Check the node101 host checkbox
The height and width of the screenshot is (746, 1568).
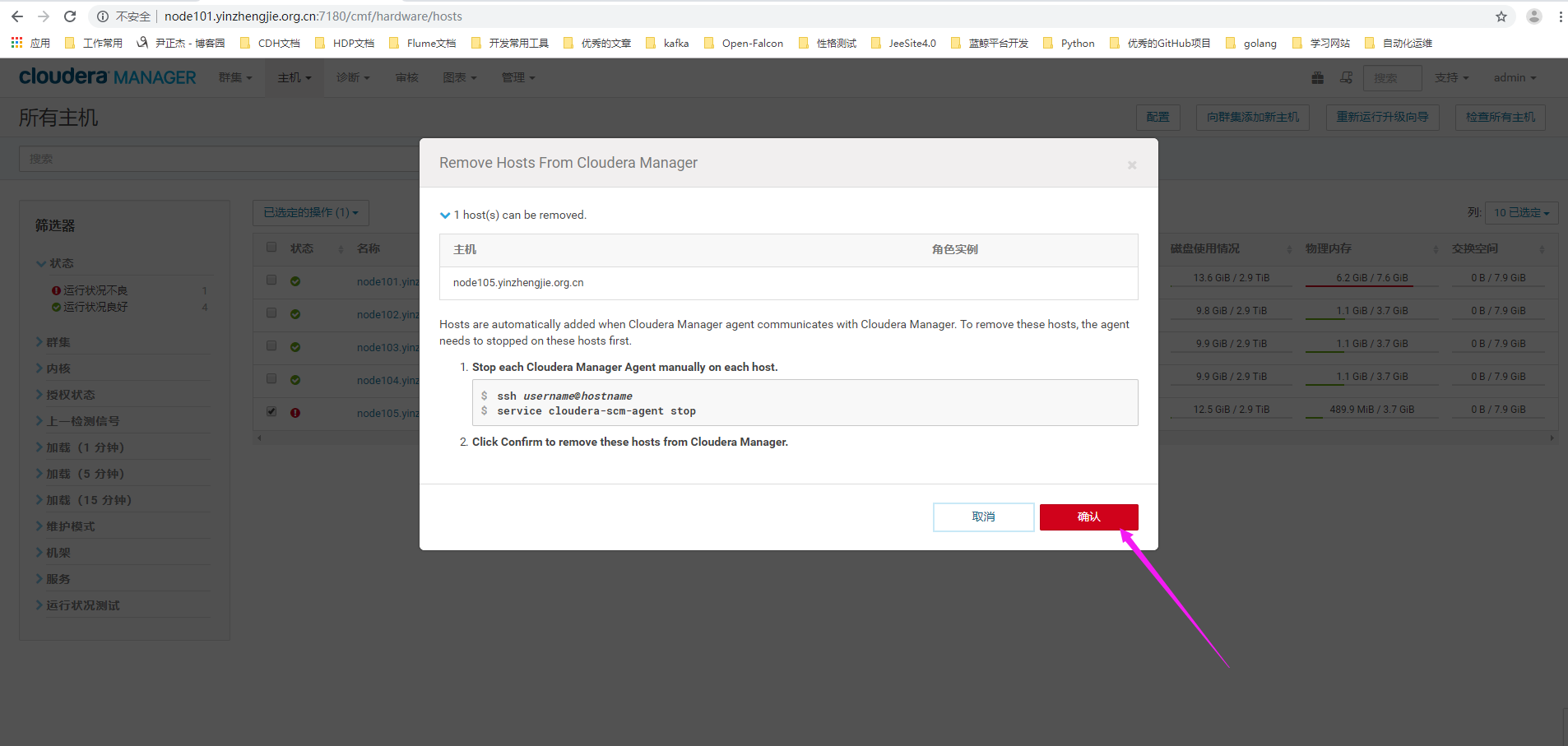pos(271,280)
